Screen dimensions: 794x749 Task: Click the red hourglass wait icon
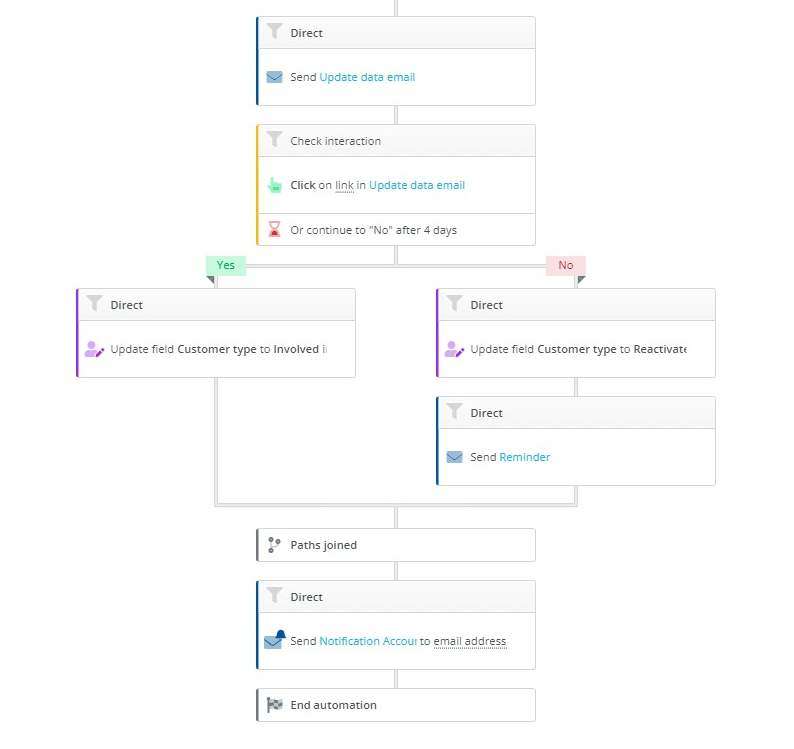click(274, 230)
